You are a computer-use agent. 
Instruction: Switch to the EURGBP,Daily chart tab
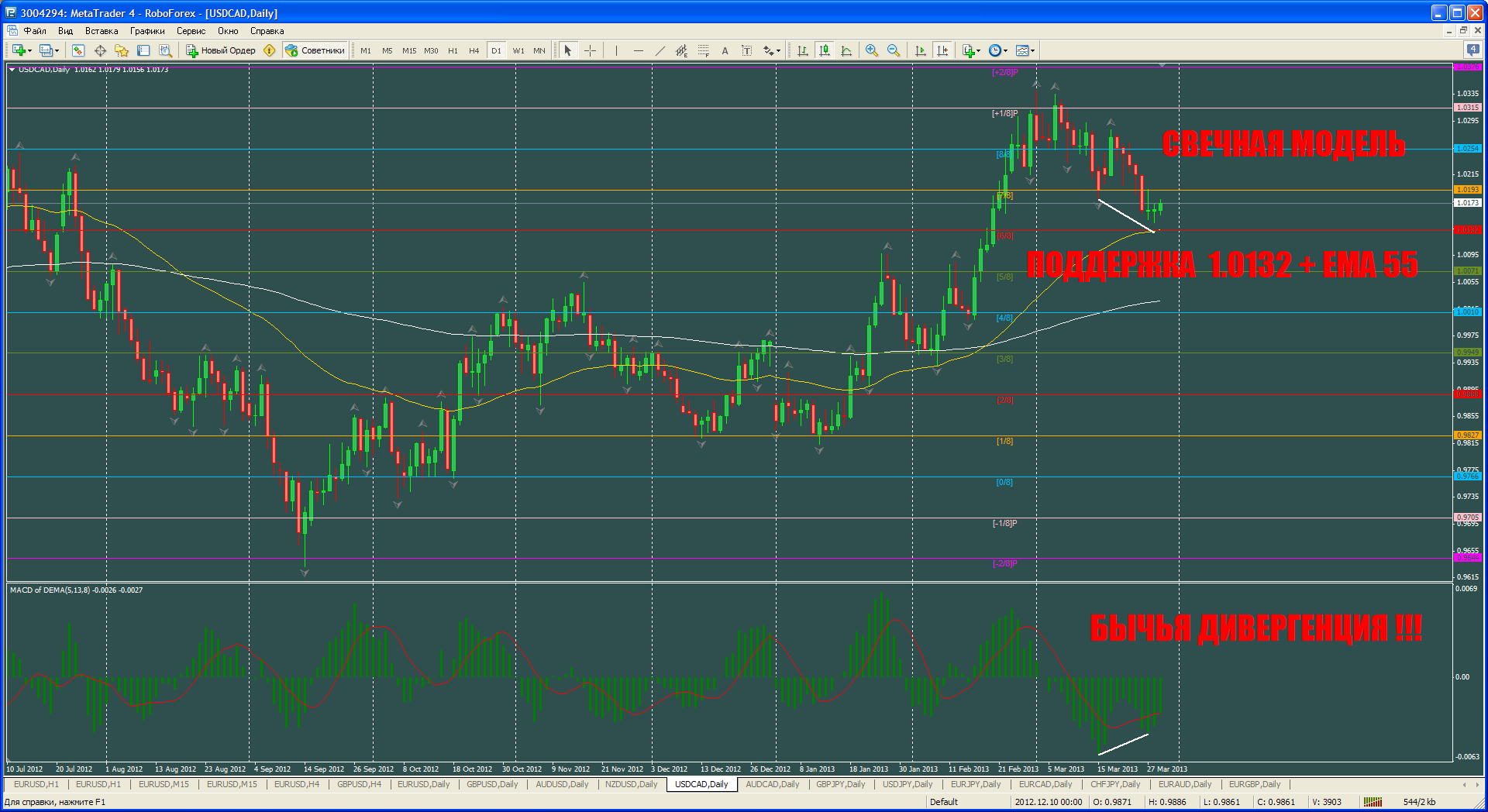coord(1255,784)
